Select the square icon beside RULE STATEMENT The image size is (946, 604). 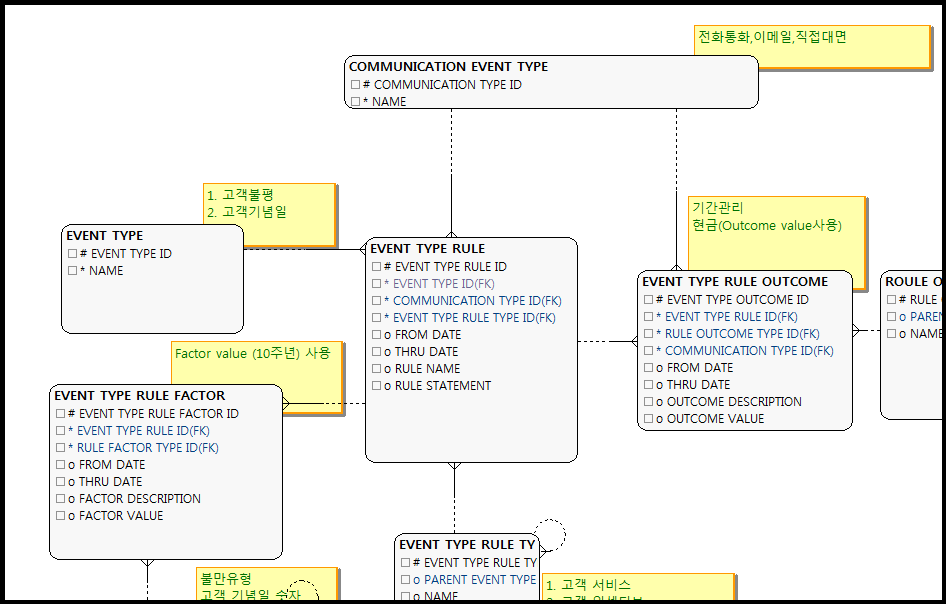pos(376,386)
